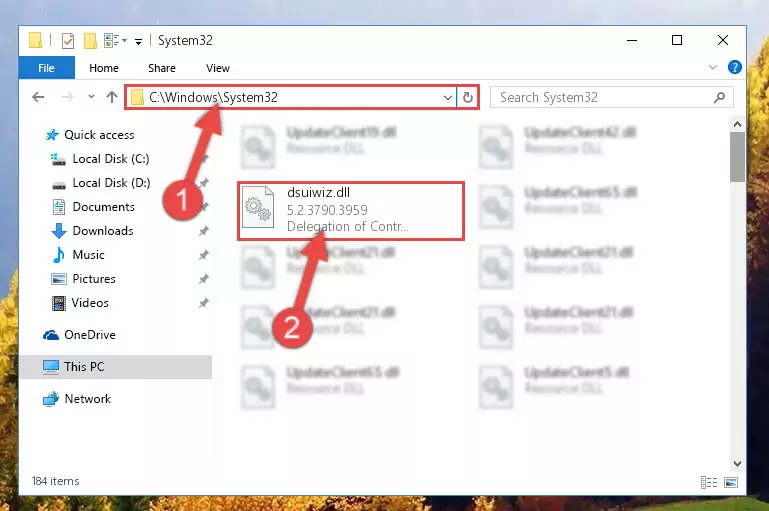Click the address bar path C:\Windows\System32

pos(213,97)
